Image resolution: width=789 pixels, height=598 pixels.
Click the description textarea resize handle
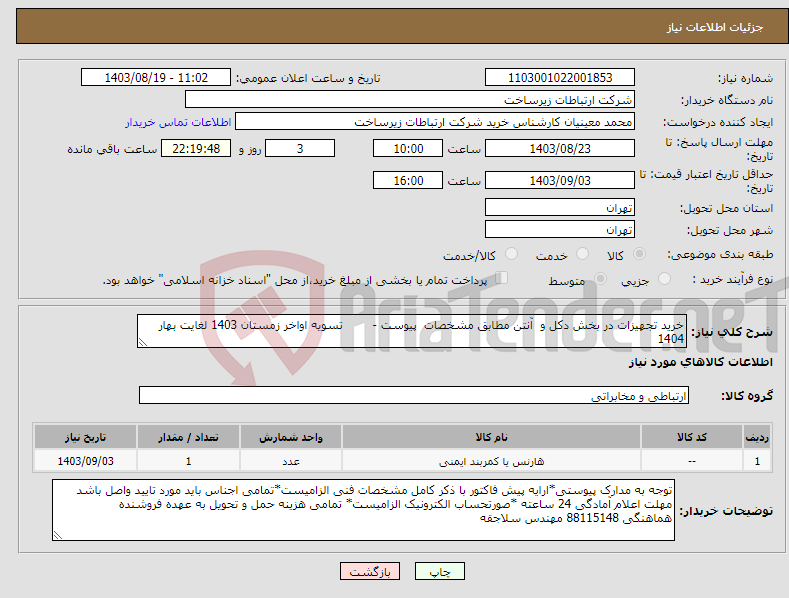coord(142,343)
